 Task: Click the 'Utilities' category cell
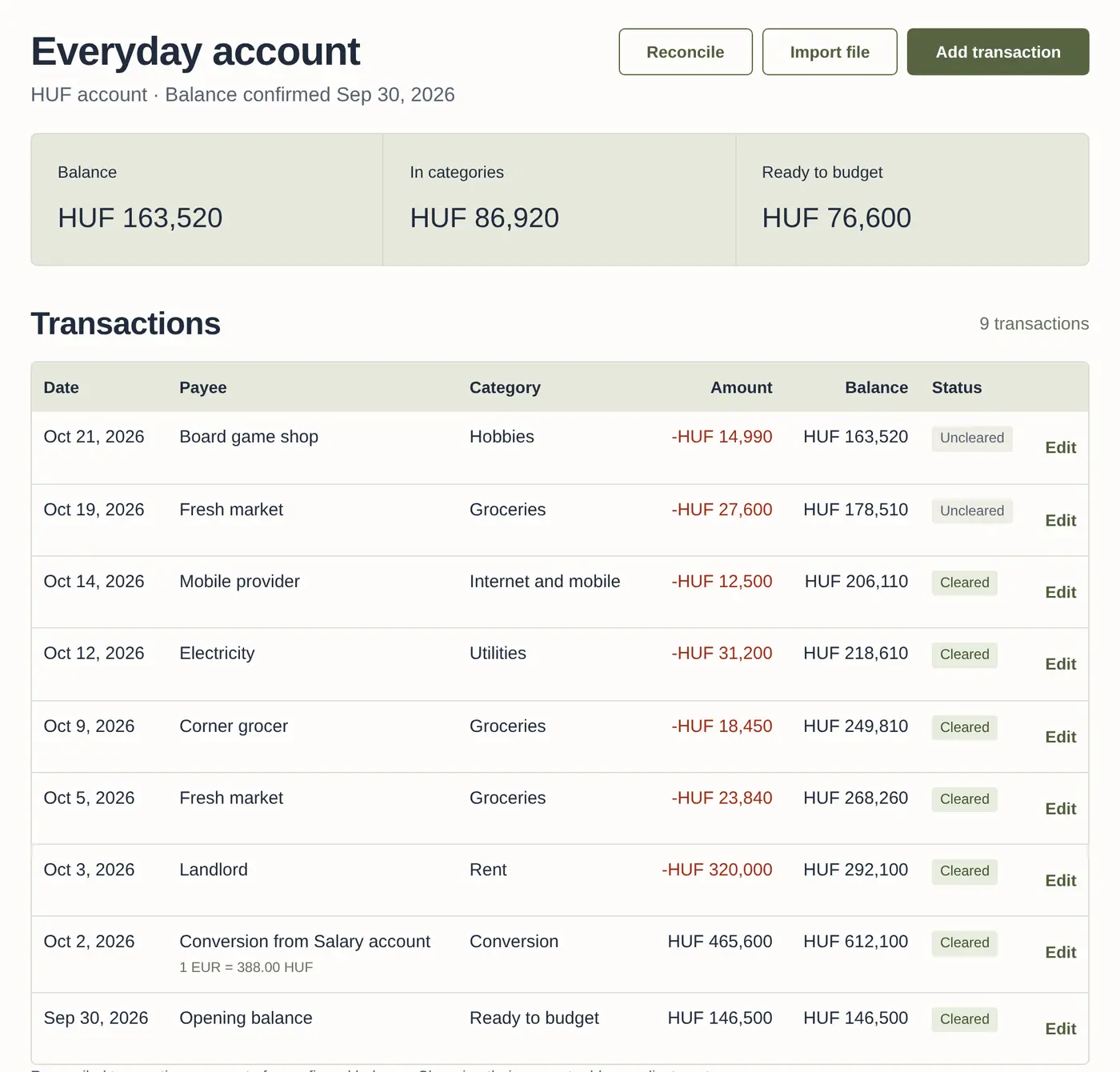click(x=498, y=654)
